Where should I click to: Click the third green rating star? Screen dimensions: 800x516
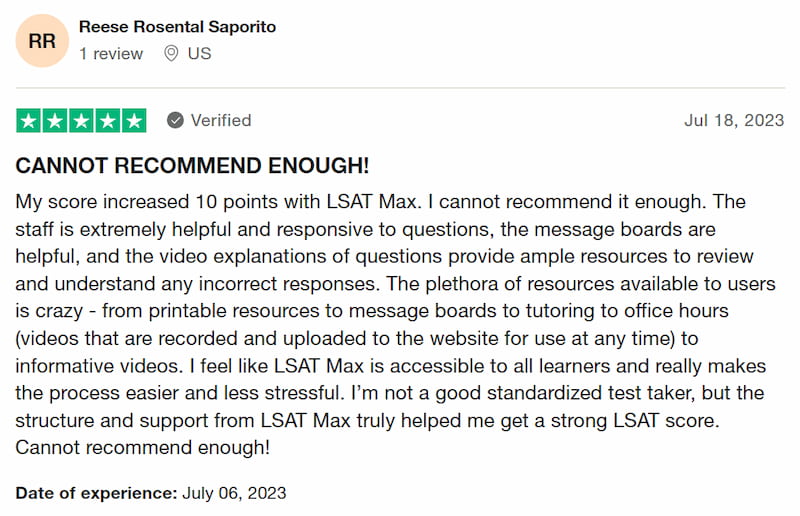tap(81, 120)
